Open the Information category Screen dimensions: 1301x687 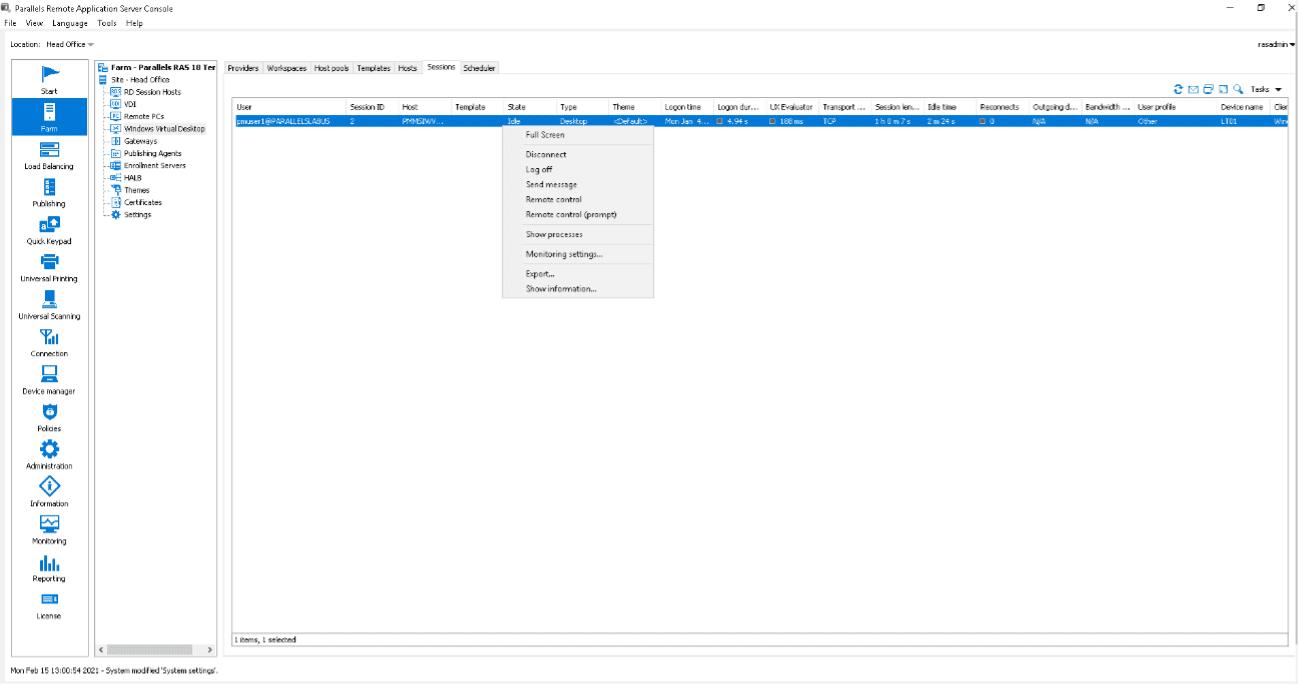pos(49,492)
